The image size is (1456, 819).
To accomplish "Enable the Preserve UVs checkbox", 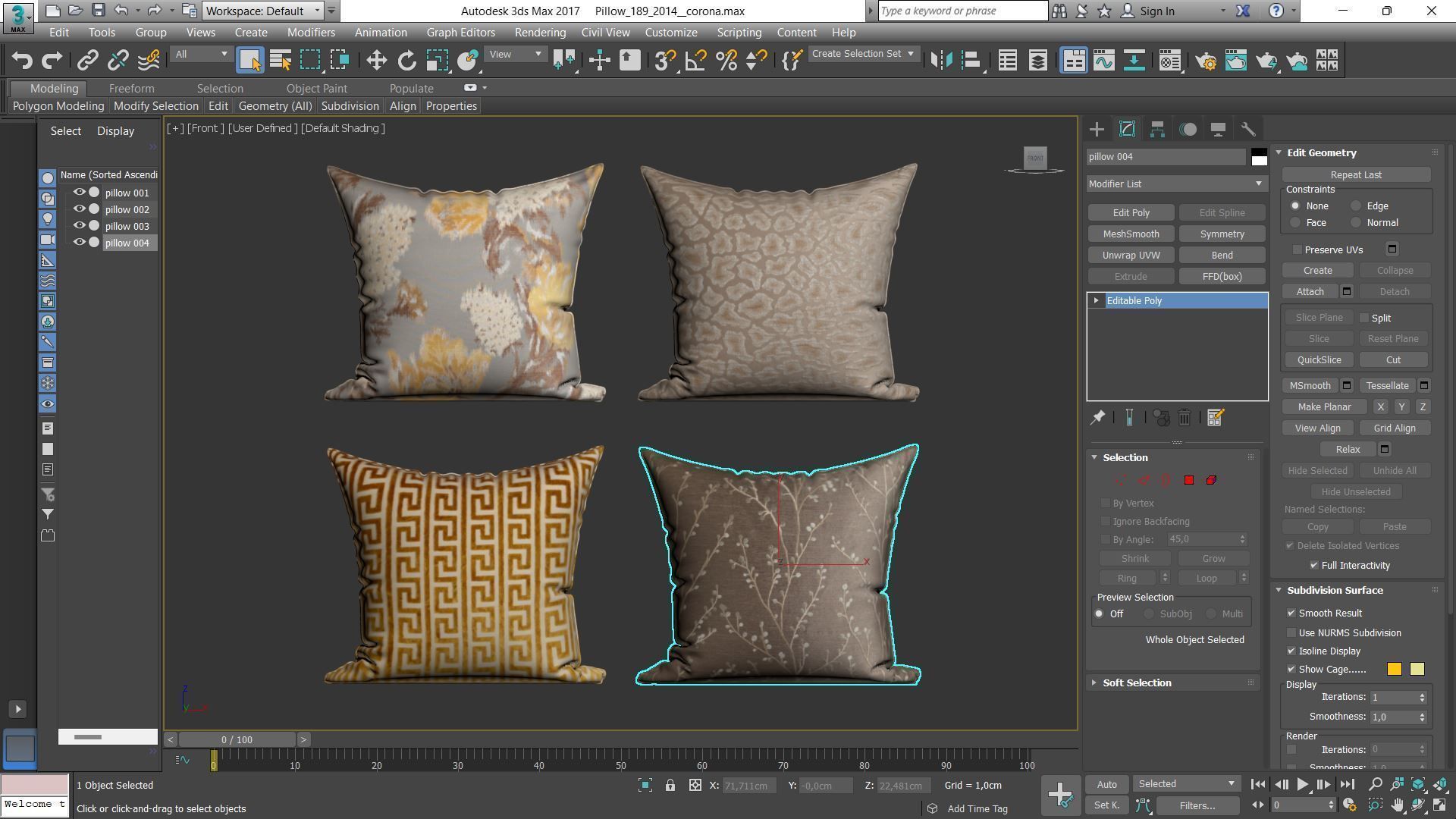I will [x=1298, y=249].
